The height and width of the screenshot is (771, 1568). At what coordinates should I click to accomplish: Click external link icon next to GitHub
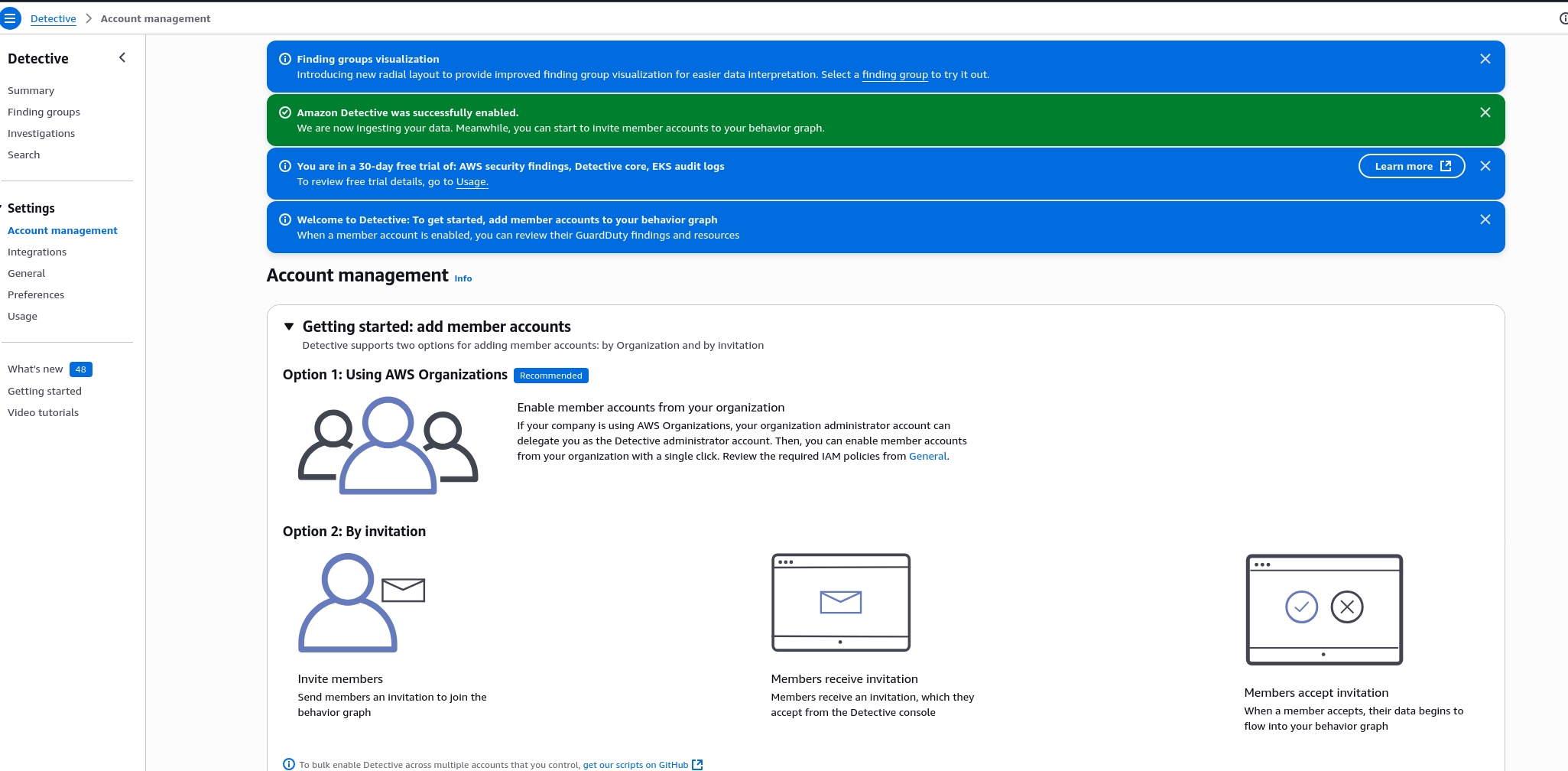(697, 765)
